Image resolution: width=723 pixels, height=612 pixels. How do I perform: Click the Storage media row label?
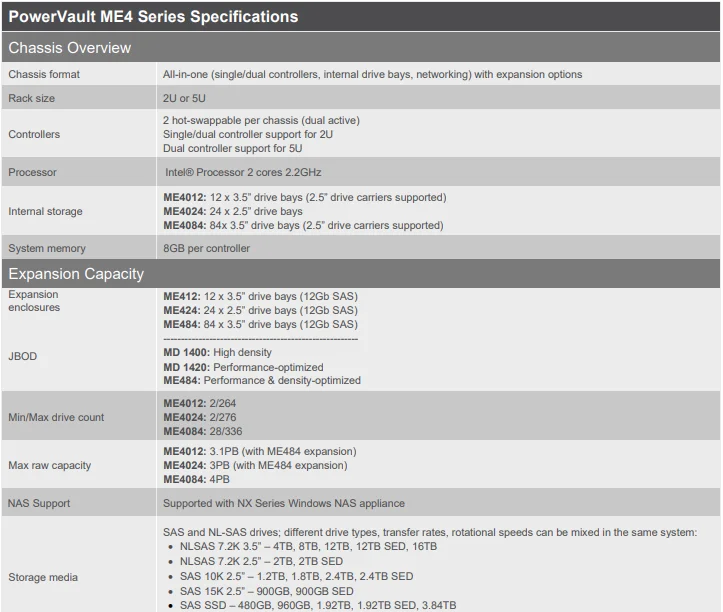(43, 577)
